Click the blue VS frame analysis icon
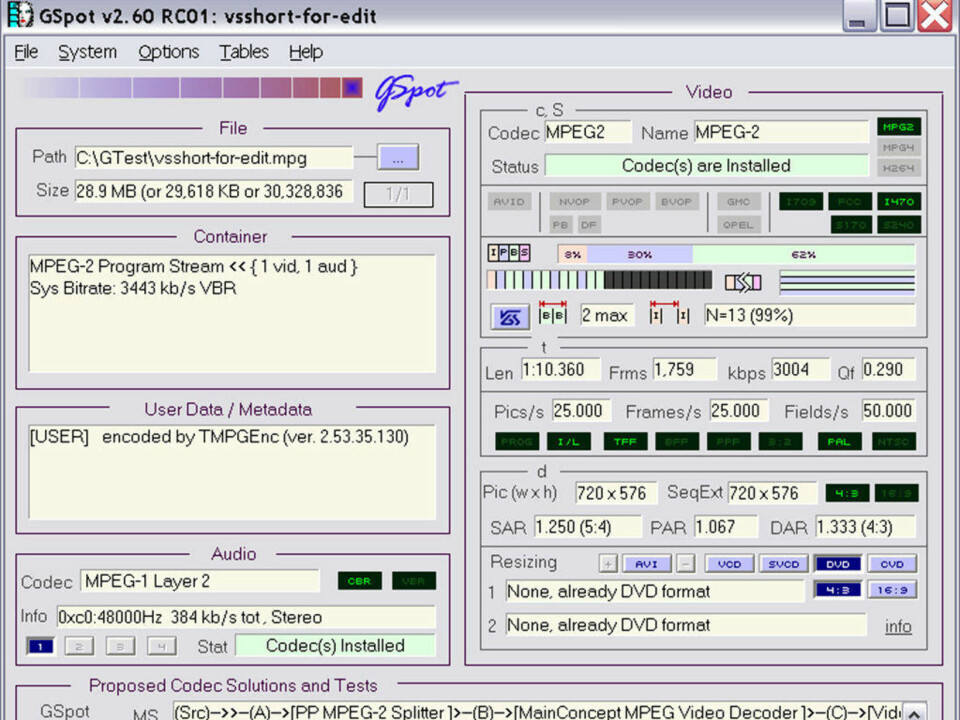Viewport: 960px width, 720px height. coord(510,317)
